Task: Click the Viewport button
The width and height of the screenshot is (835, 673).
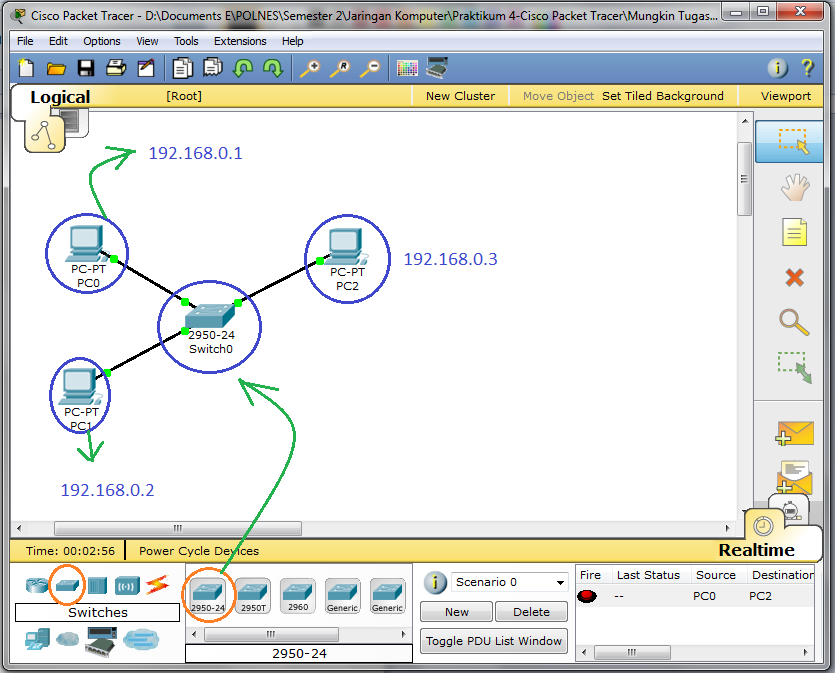Action: 785,96
